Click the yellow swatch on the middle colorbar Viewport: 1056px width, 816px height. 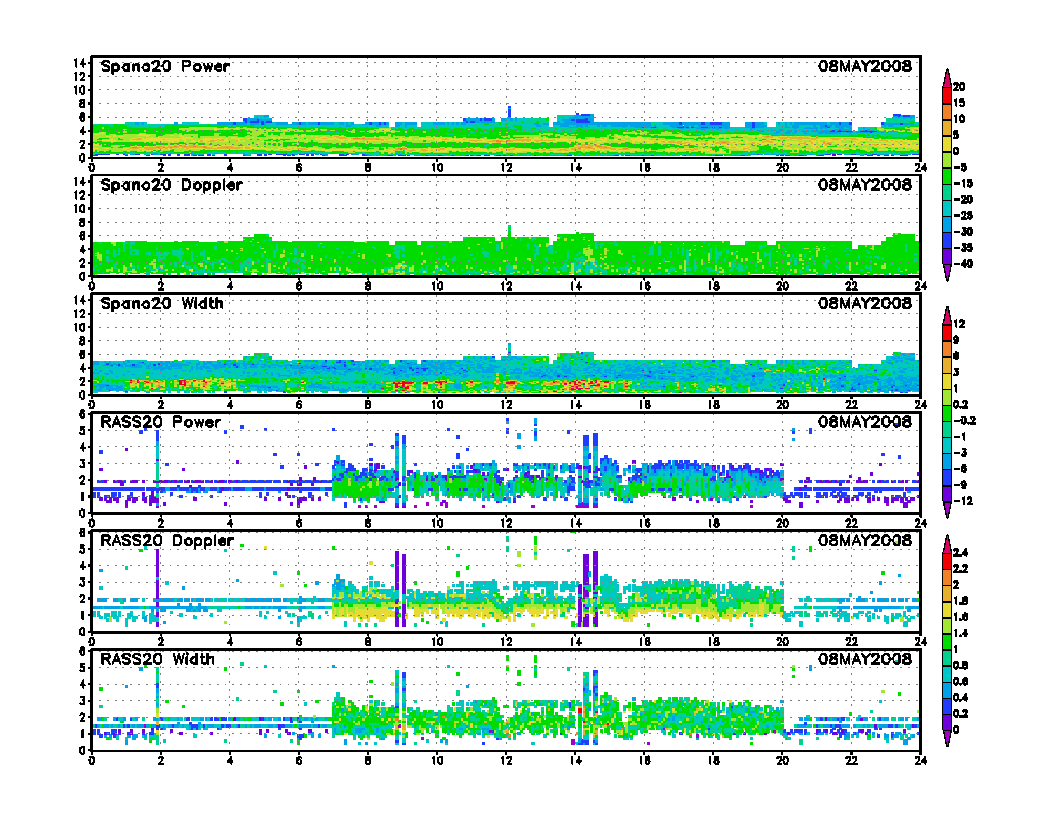click(x=946, y=381)
